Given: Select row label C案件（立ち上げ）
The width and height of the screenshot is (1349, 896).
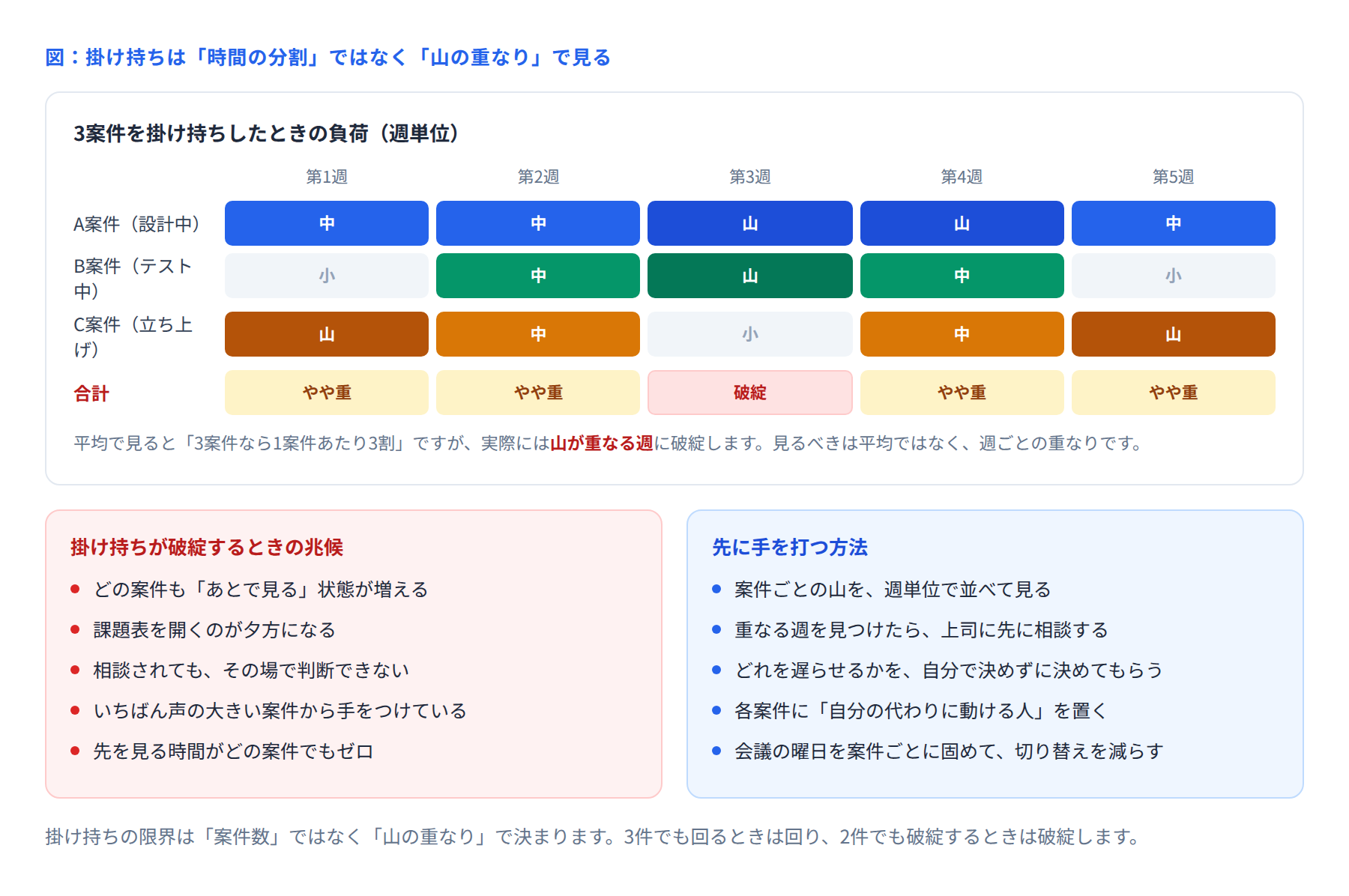Looking at the screenshot, I should (x=133, y=336).
